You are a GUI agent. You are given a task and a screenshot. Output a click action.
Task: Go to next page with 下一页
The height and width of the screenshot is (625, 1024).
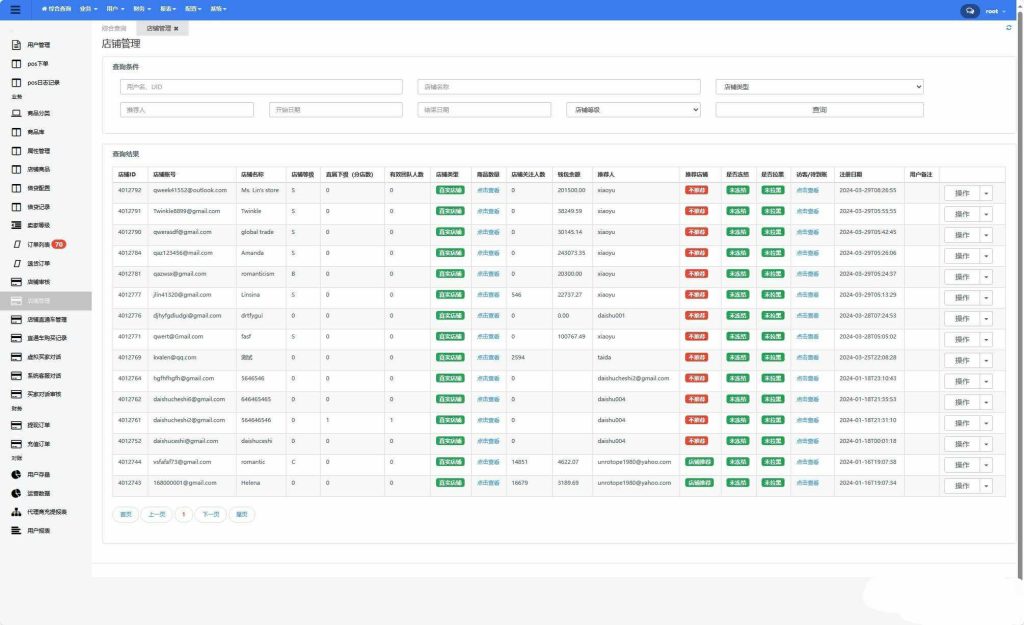(x=209, y=514)
